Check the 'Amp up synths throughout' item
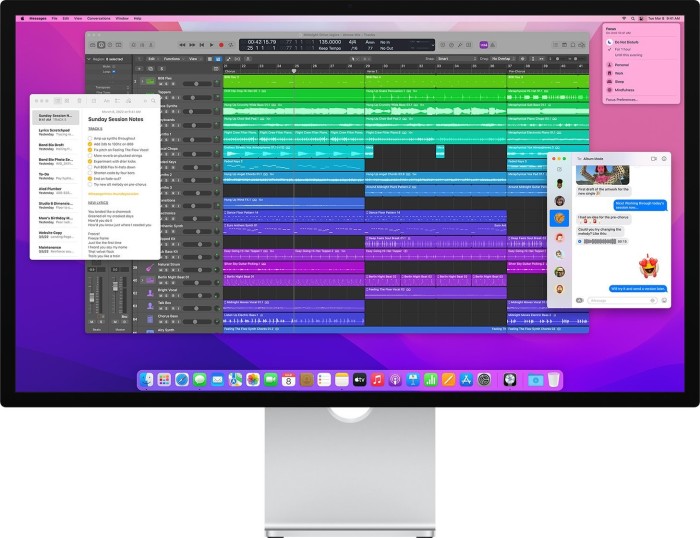The width and height of the screenshot is (700, 538). [92, 136]
